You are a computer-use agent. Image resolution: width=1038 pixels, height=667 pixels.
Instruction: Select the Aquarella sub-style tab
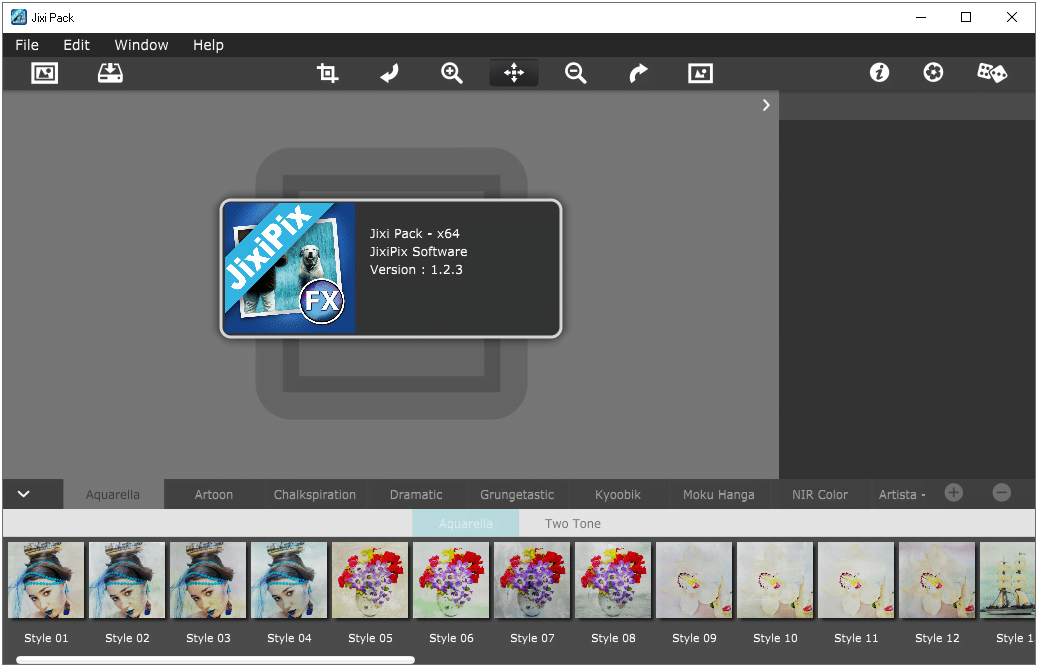pyautogui.click(x=465, y=523)
